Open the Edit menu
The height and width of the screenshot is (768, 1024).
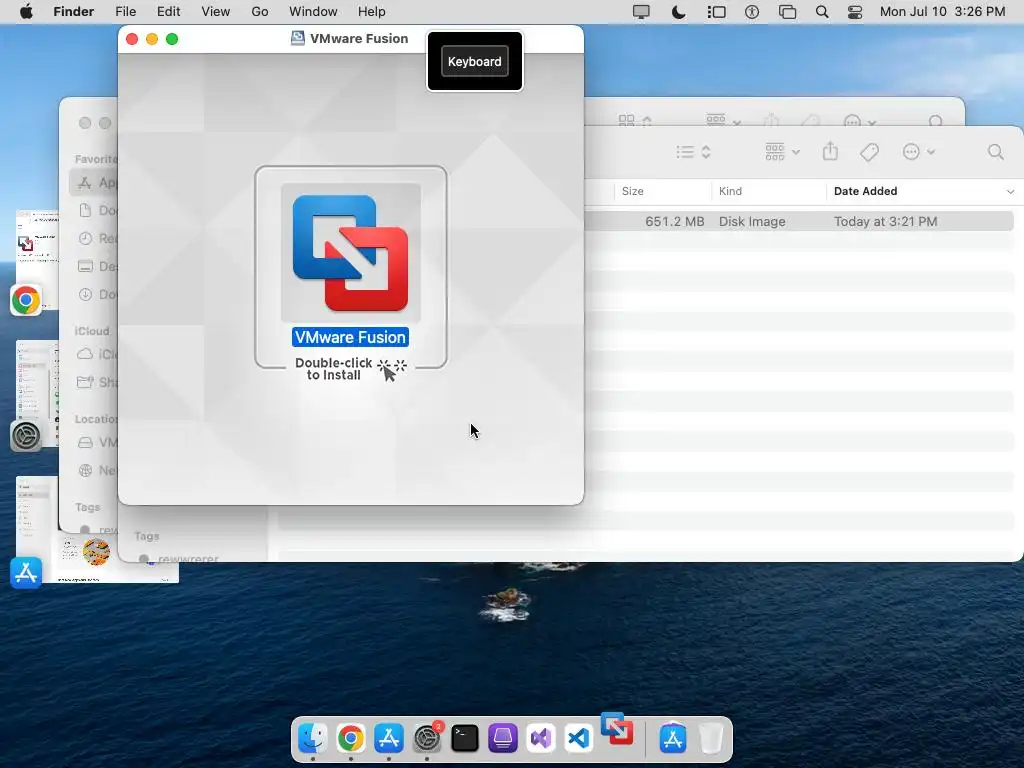tap(168, 12)
